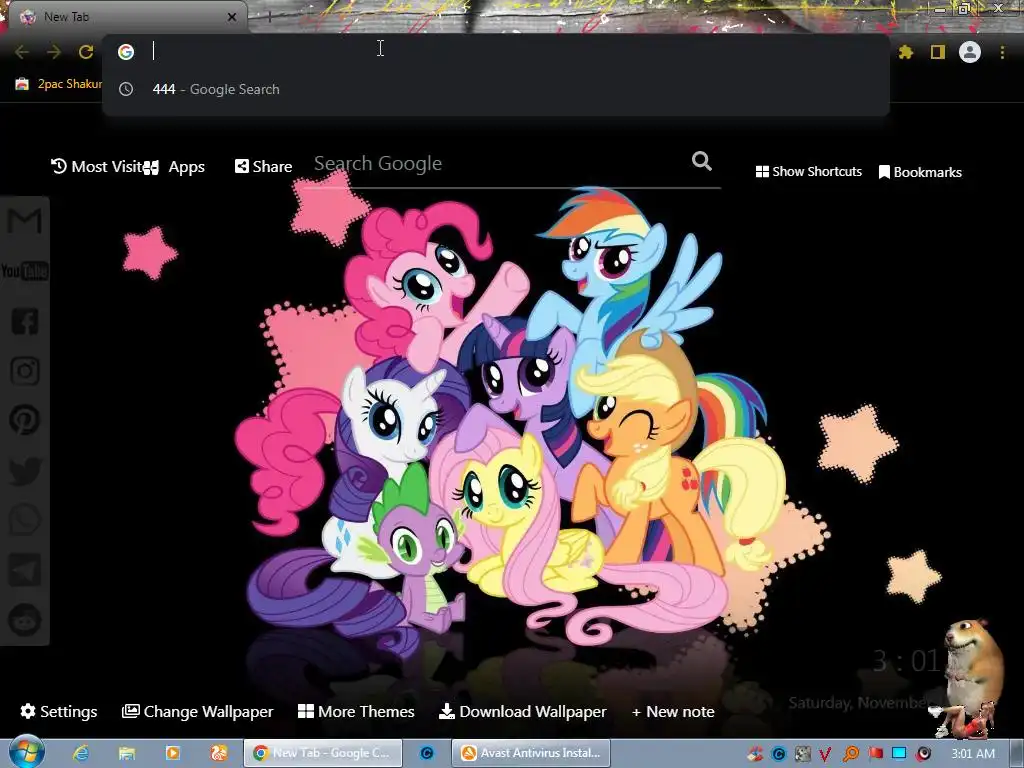Click in the address bar input

click(x=496, y=51)
